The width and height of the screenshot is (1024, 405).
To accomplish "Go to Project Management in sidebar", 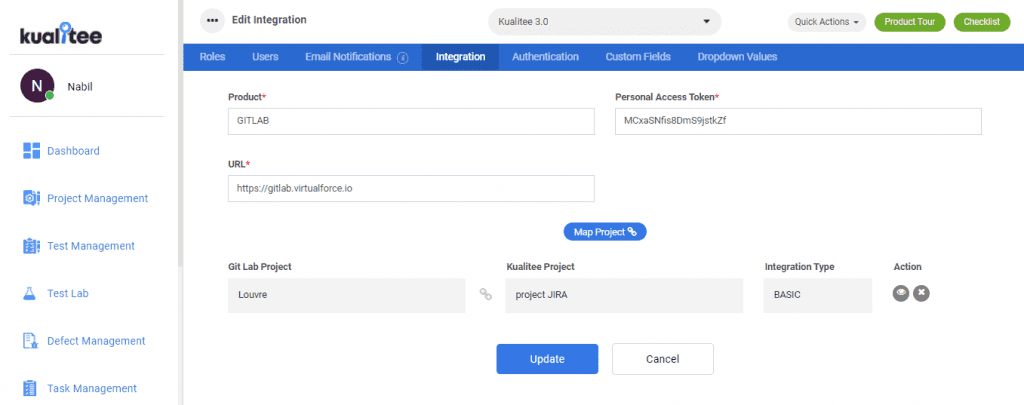I will tap(97, 198).
